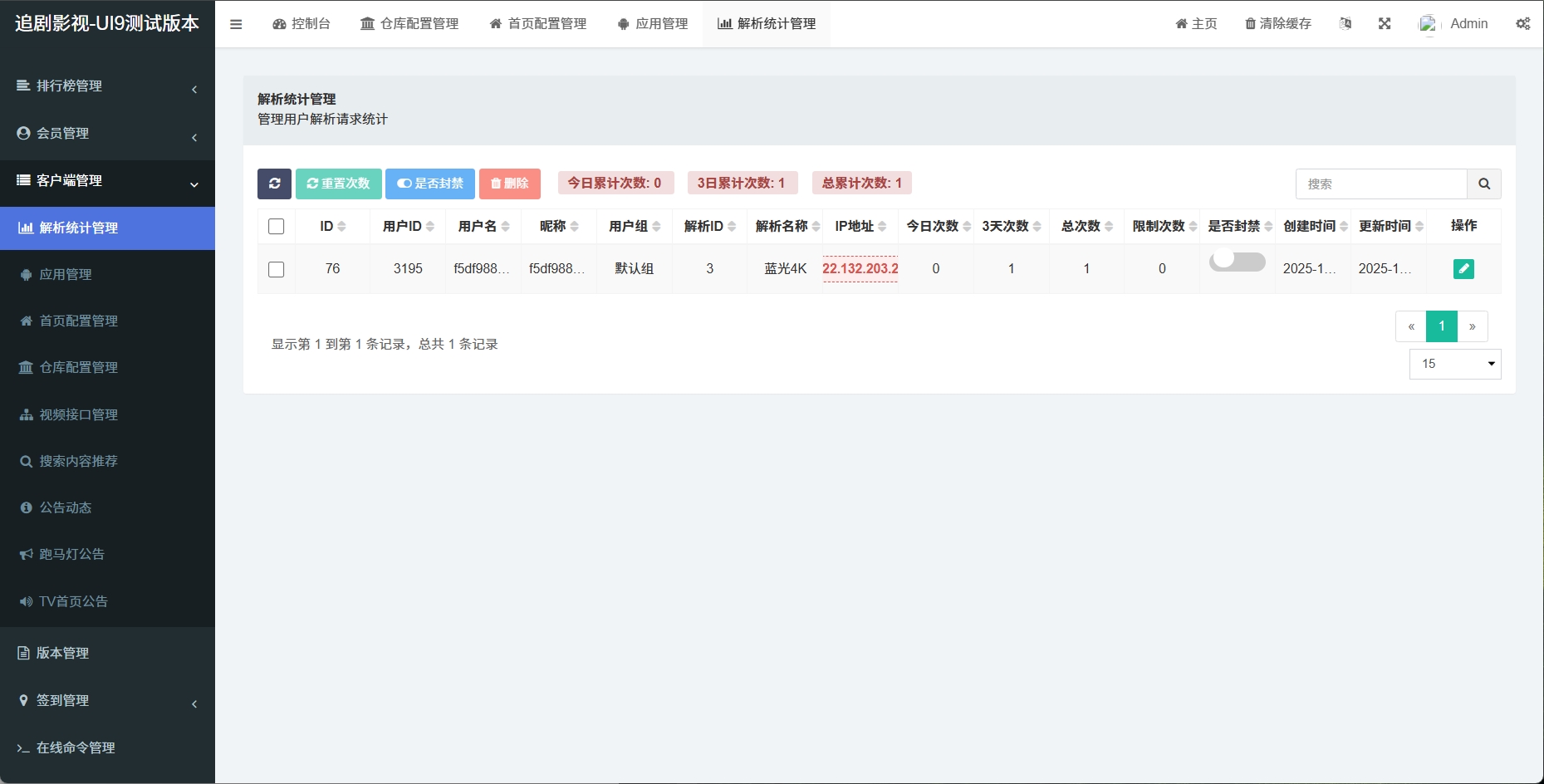Select the header checkbox to choose all rows
The height and width of the screenshot is (784, 1544).
pos(276,225)
